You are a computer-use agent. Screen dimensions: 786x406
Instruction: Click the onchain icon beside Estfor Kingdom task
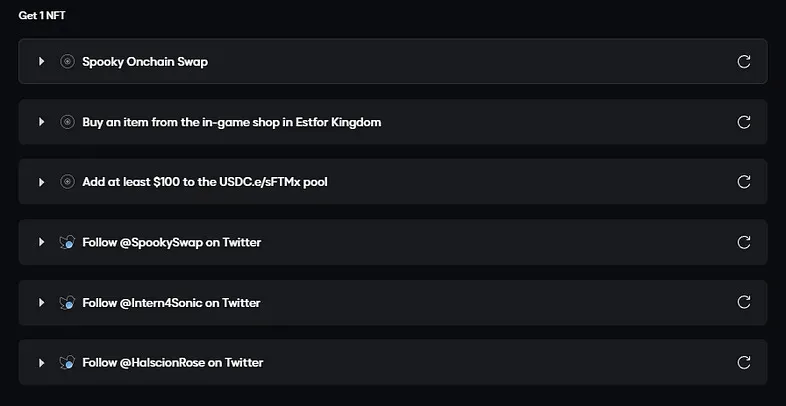67,122
